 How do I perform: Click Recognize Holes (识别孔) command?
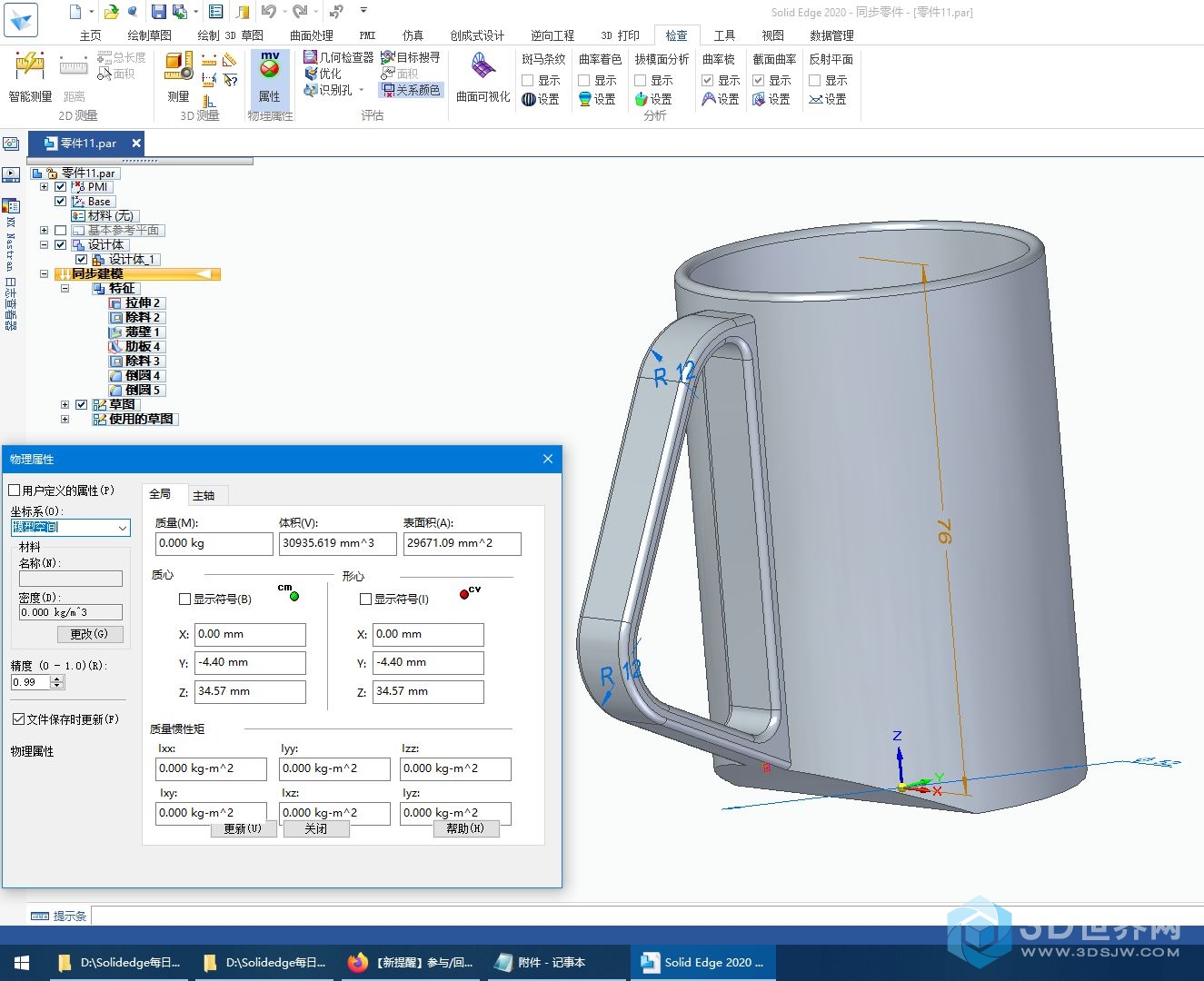tap(328, 90)
